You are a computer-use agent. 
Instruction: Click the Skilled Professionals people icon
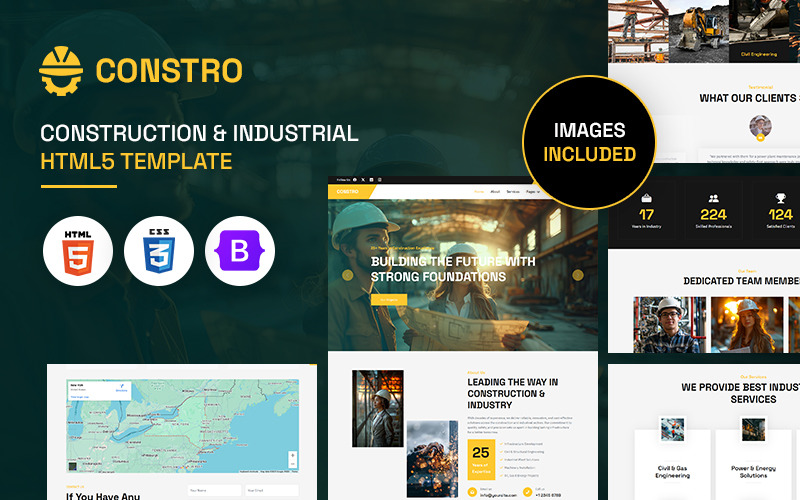(x=713, y=199)
